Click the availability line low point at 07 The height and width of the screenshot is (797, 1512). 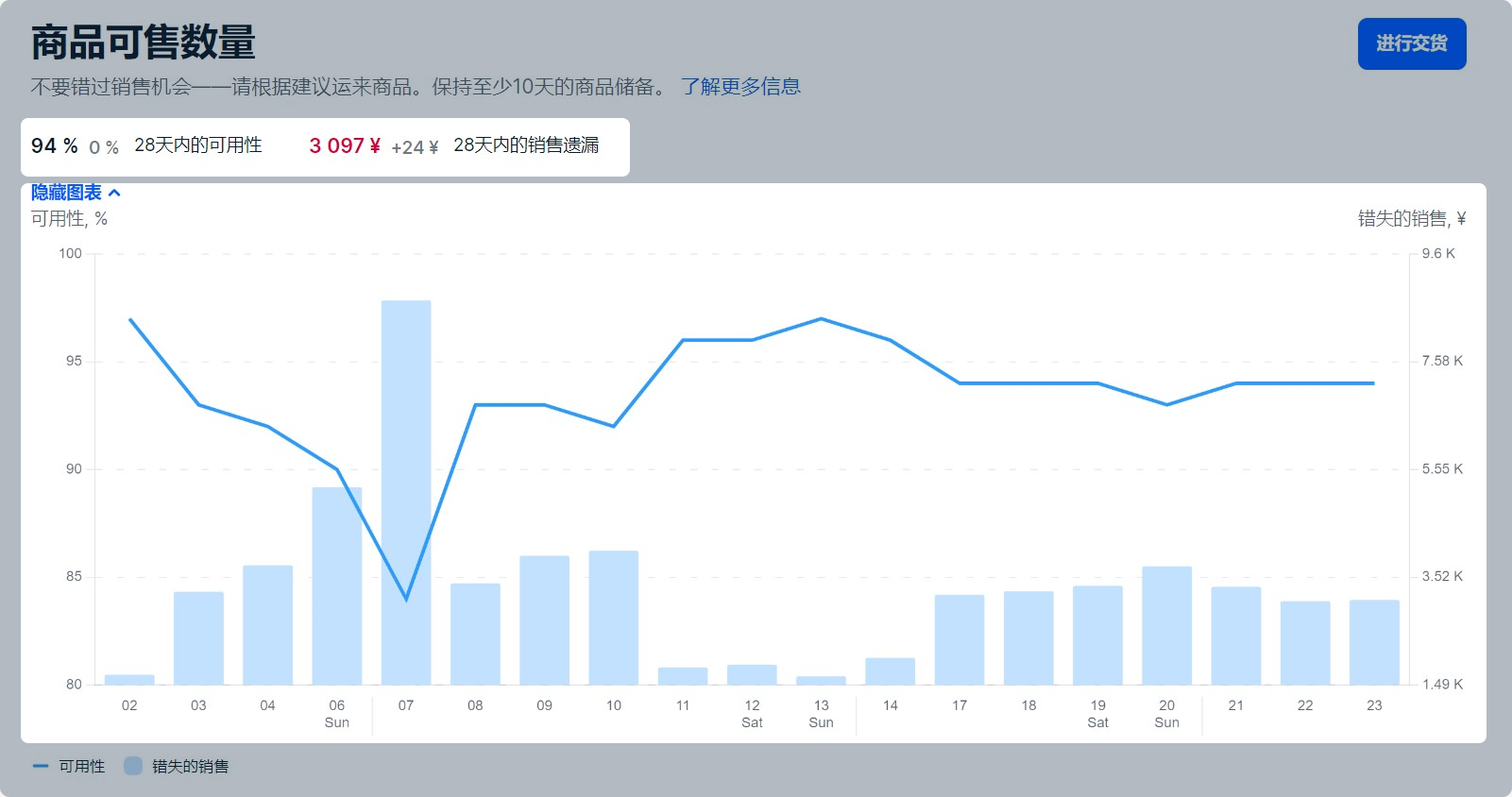pyautogui.click(x=406, y=599)
